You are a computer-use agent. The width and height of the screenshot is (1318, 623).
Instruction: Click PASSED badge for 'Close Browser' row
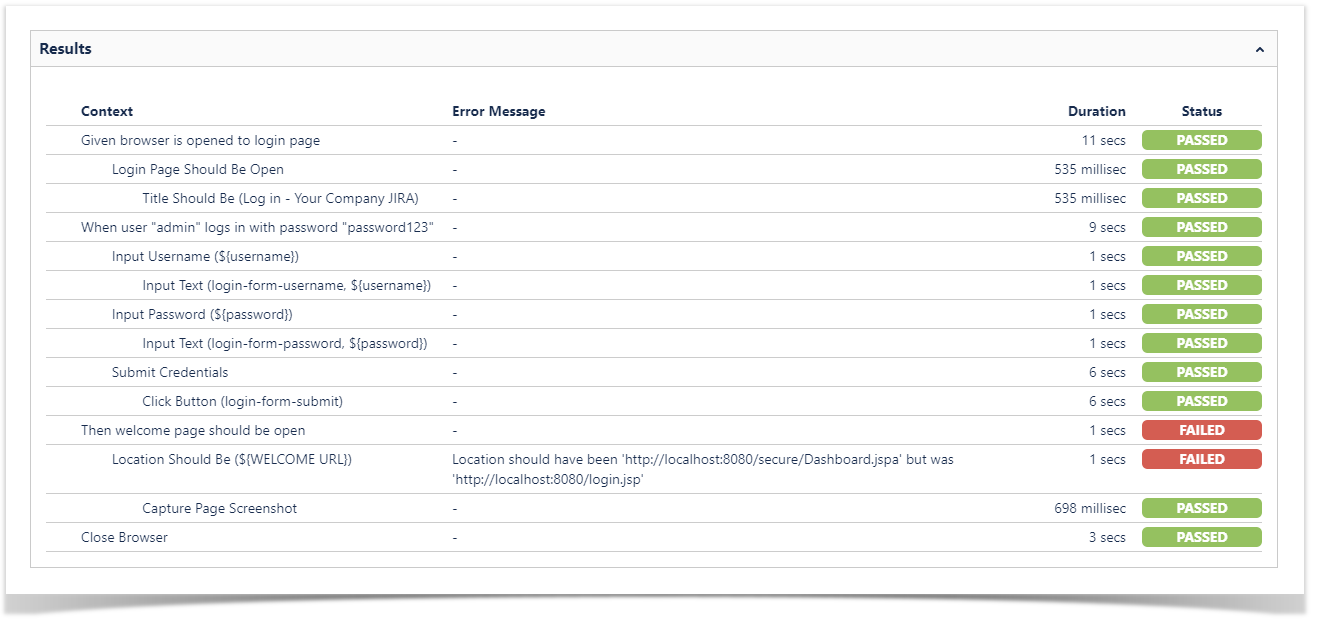coord(1202,537)
